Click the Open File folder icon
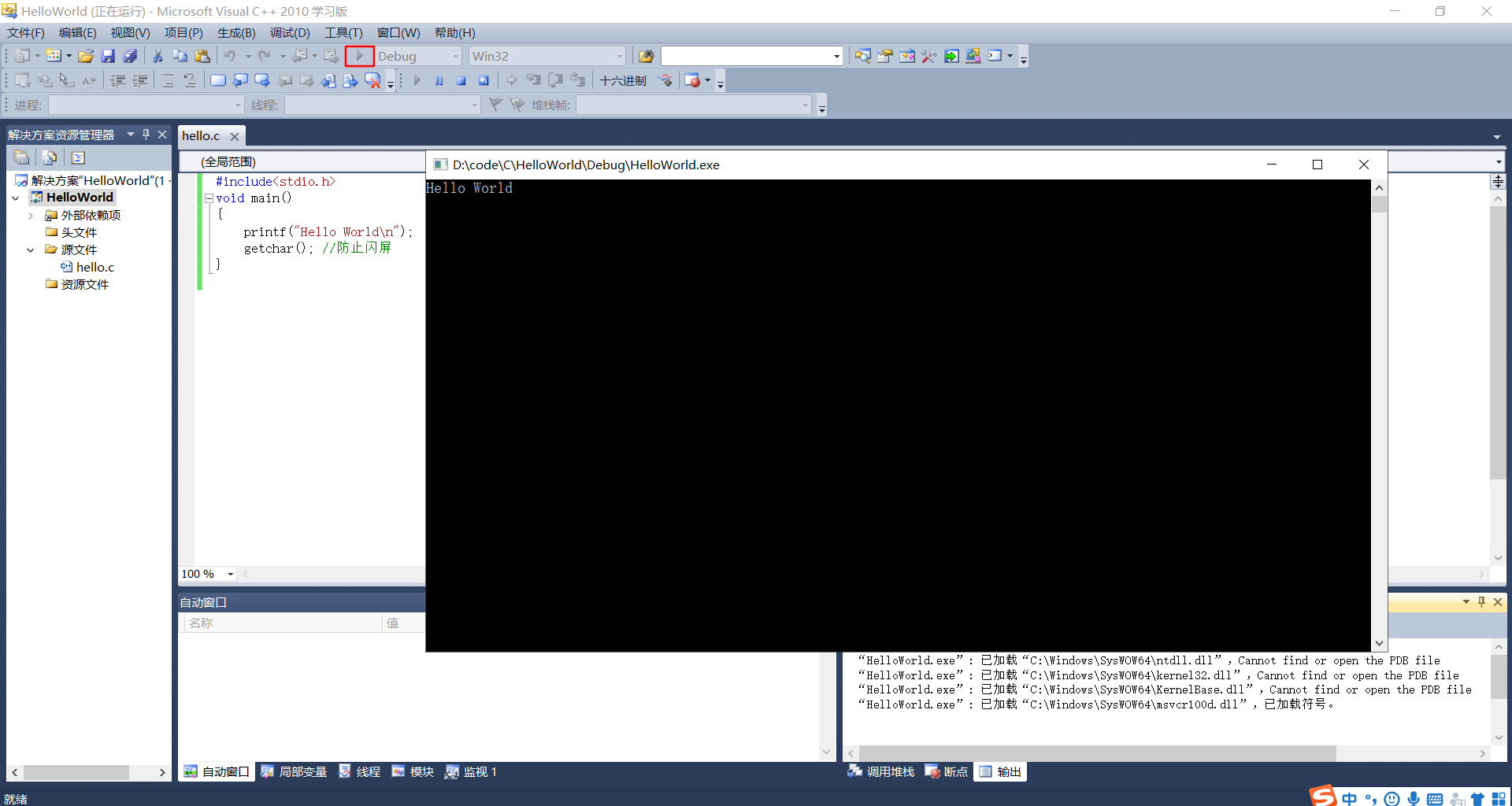This screenshot has height=806, width=1512. tap(86, 56)
